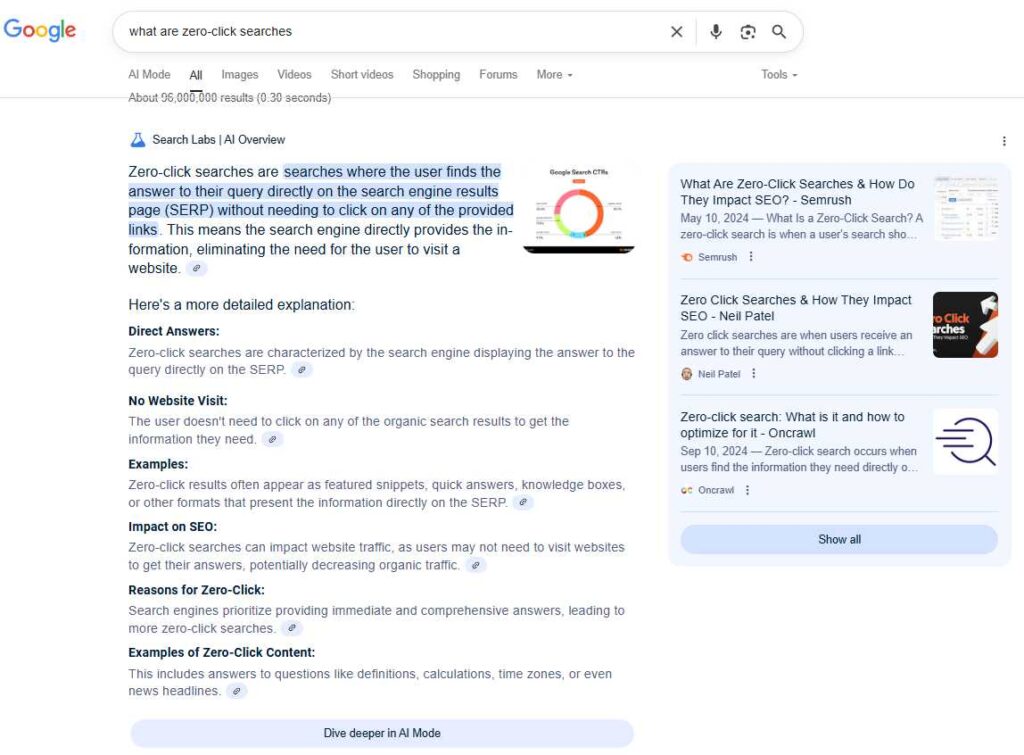The height and width of the screenshot is (755, 1024).
Task: Click source link icon under Direct Answers
Action: pyautogui.click(x=301, y=370)
